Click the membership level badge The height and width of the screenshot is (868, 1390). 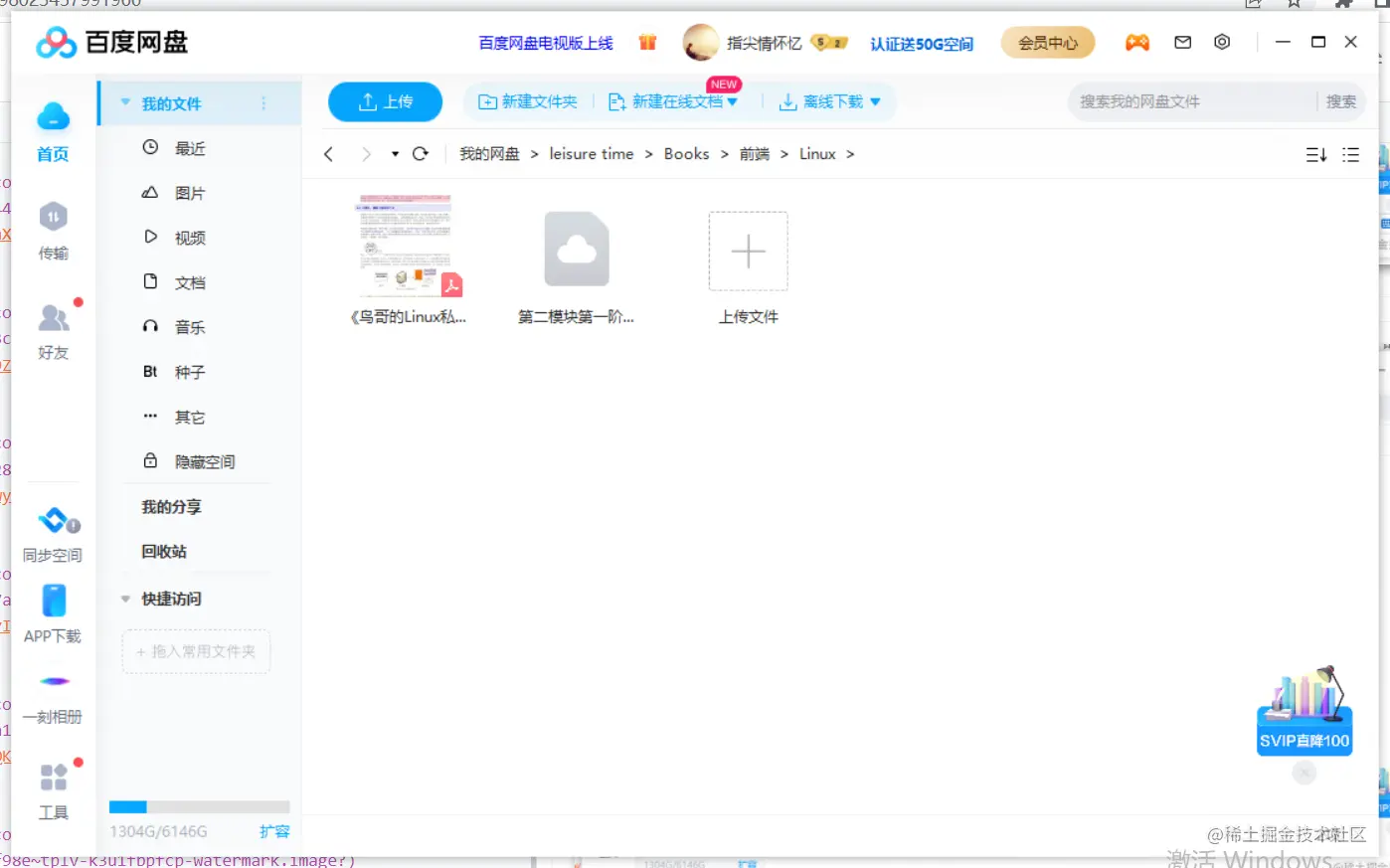pyautogui.click(x=829, y=43)
